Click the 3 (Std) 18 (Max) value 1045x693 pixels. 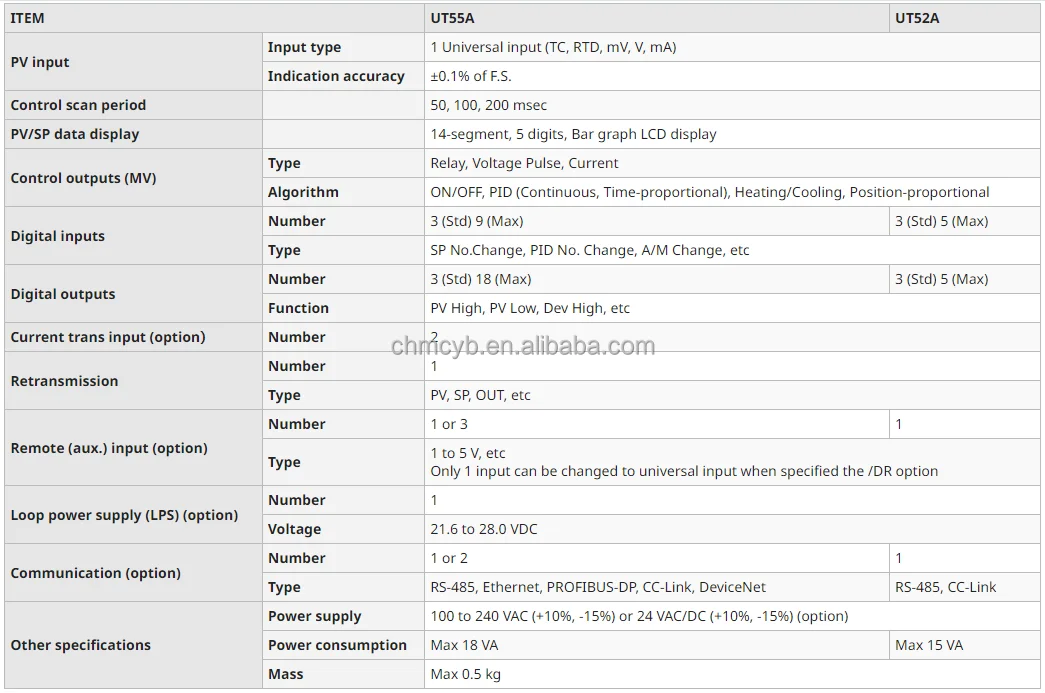pos(480,279)
